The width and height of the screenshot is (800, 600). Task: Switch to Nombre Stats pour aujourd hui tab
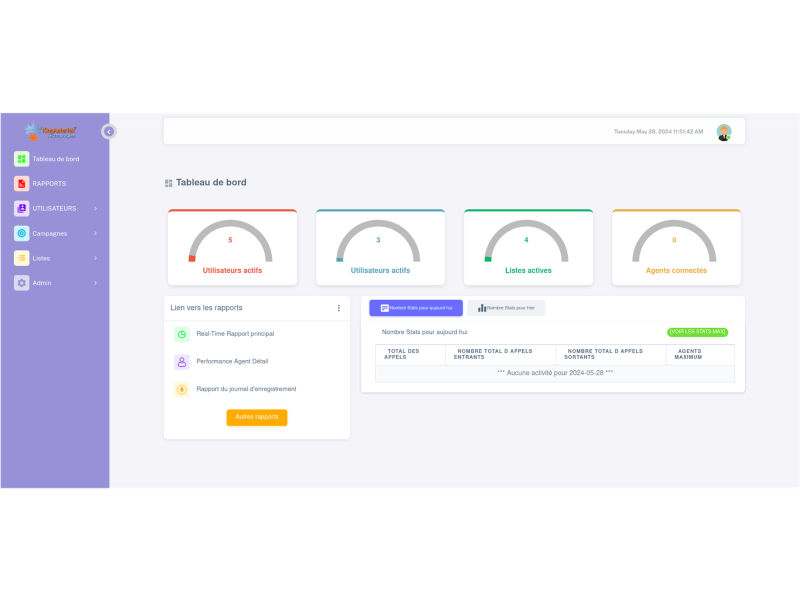pos(416,308)
